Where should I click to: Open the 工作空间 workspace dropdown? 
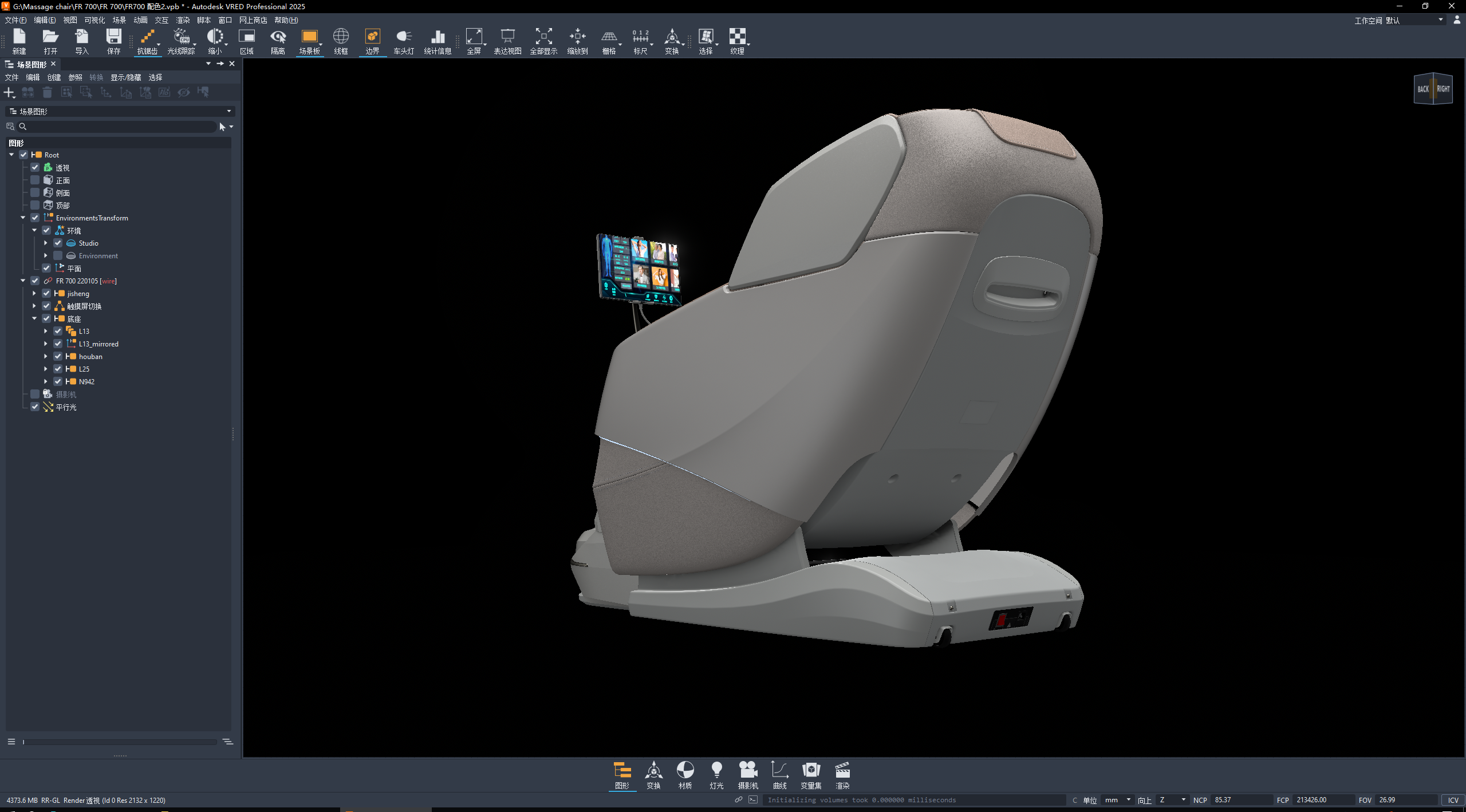1414,20
